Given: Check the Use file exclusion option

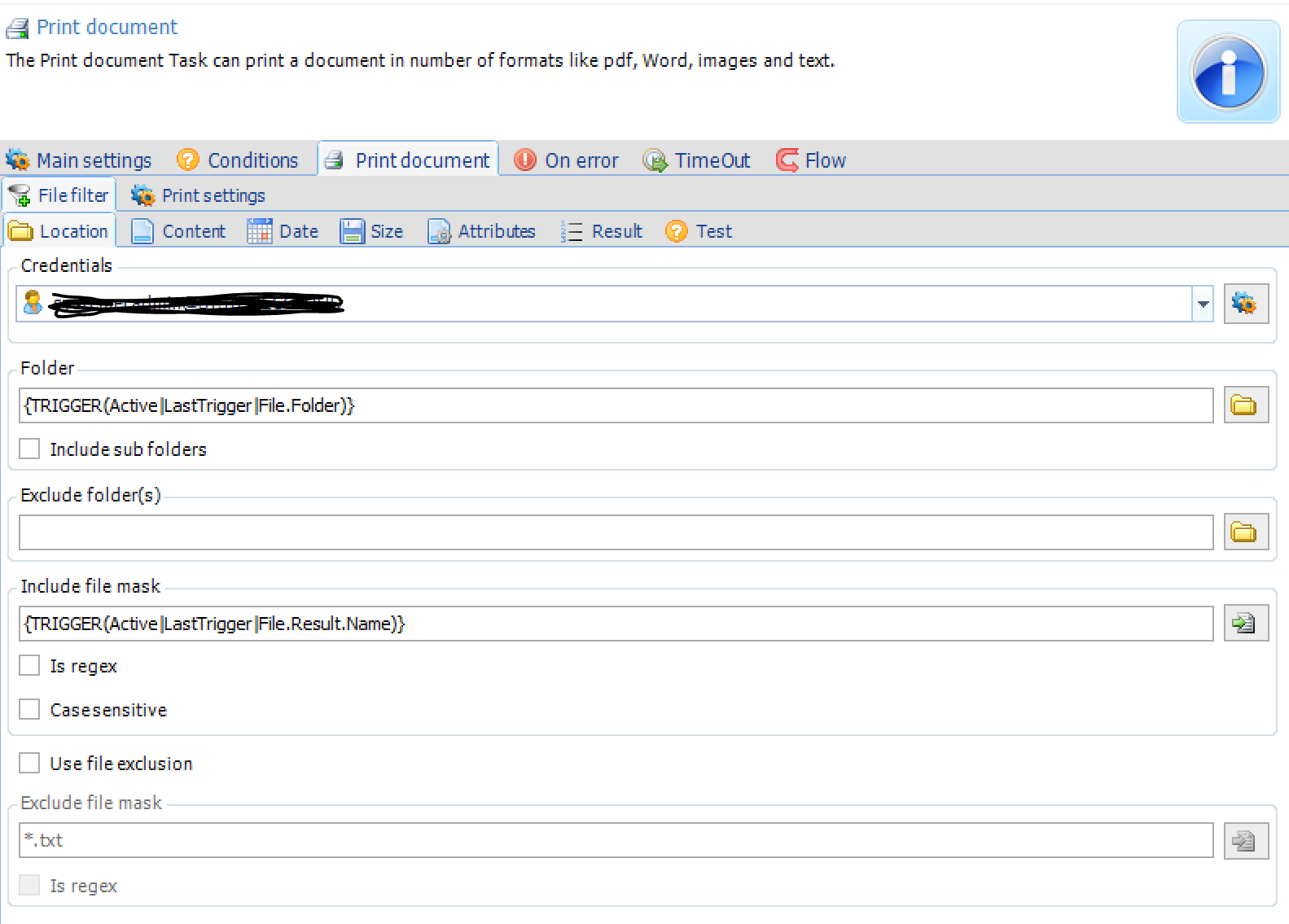Looking at the screenshot, I should 30,764.
